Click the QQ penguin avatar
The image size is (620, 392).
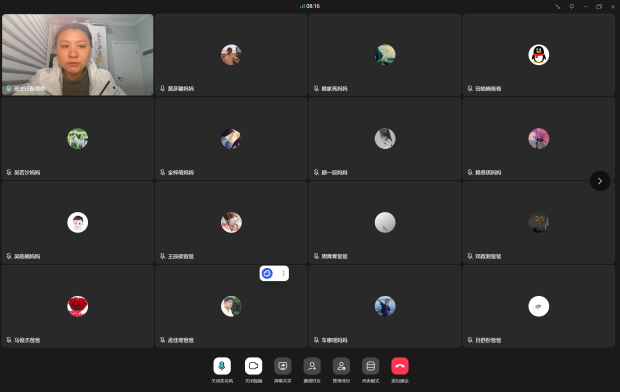(539, 55)
